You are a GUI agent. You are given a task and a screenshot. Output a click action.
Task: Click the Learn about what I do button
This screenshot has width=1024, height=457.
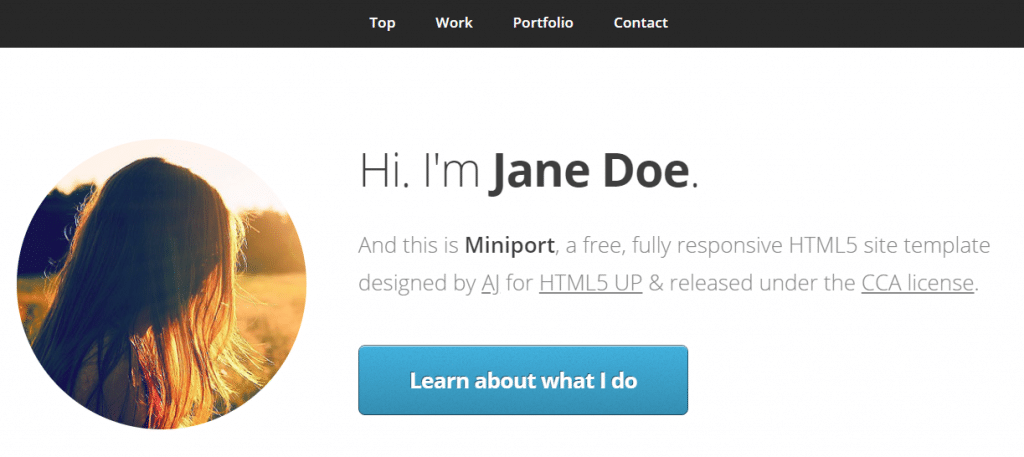(523, 380)
